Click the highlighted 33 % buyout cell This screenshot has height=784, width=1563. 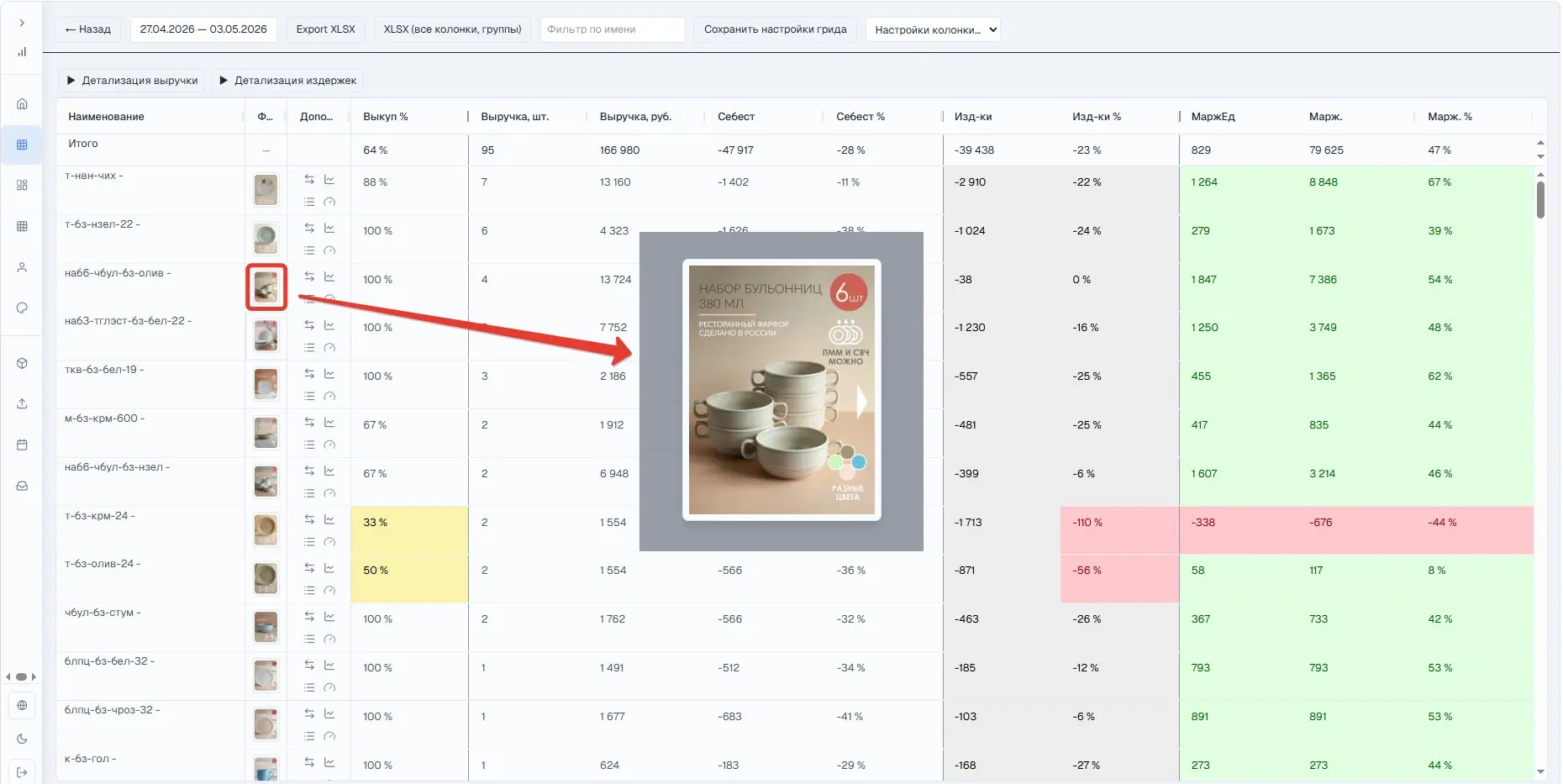(409, 530)
